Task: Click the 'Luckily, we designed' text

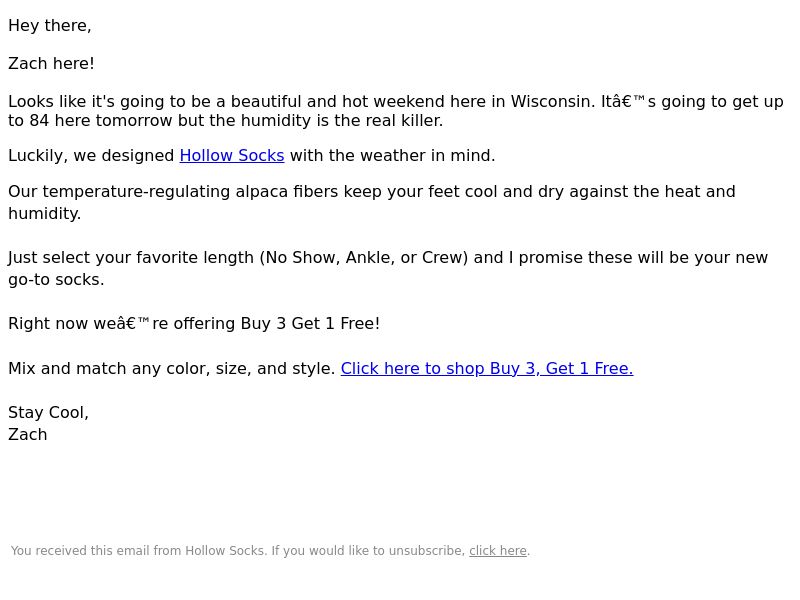Action: [91, 156]
